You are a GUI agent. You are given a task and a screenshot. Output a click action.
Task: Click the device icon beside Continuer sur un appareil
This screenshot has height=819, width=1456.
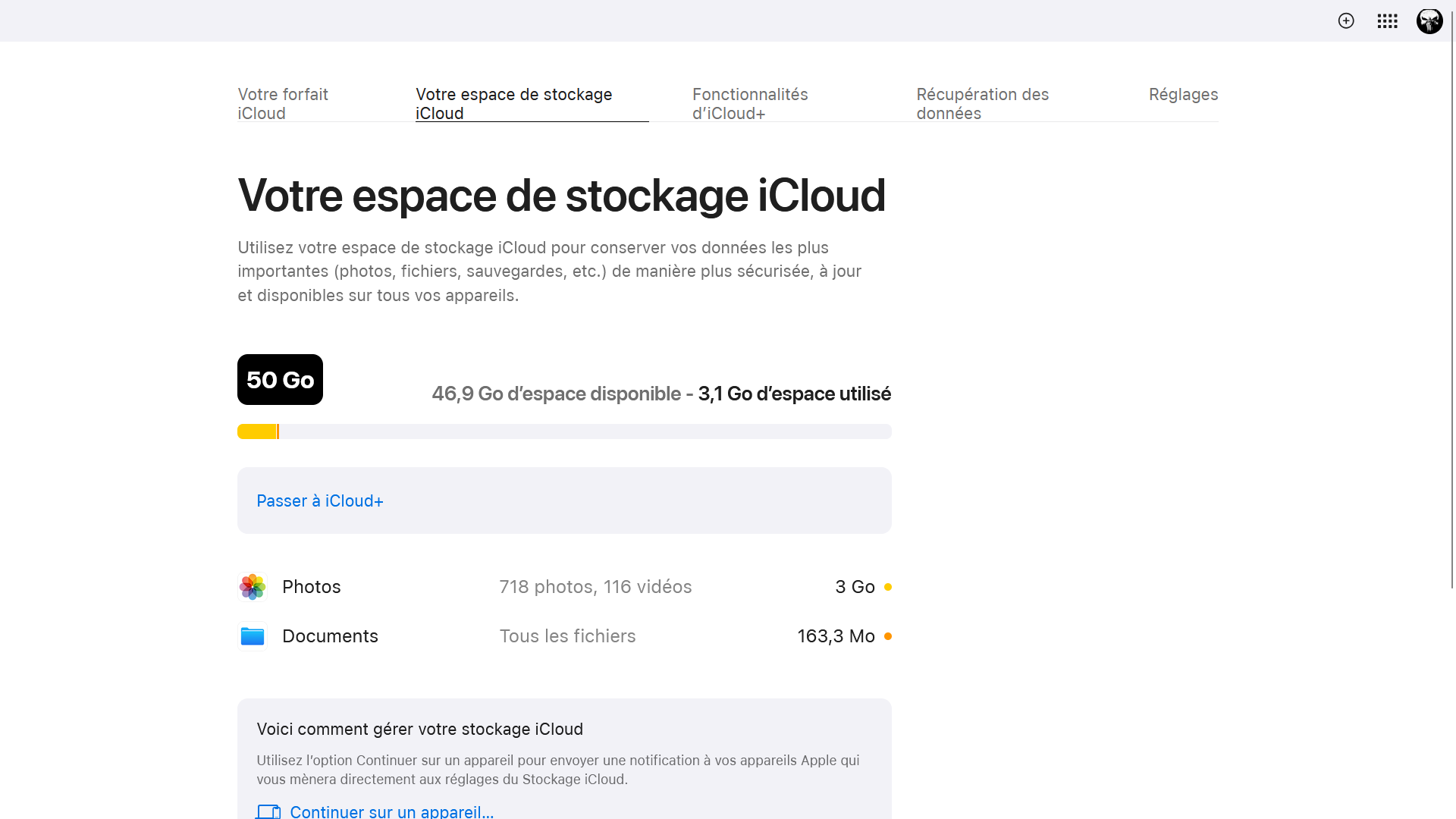pos(268,811)
